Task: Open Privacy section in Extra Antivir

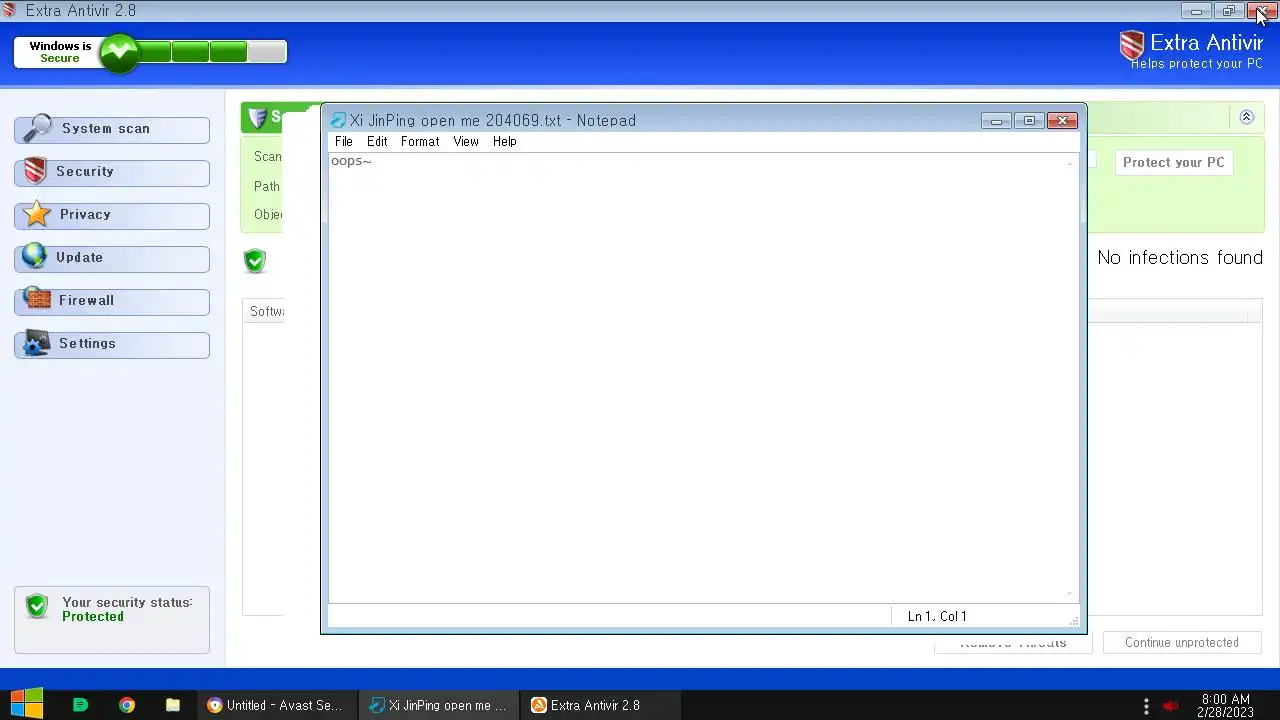Action: pos(112,215)
